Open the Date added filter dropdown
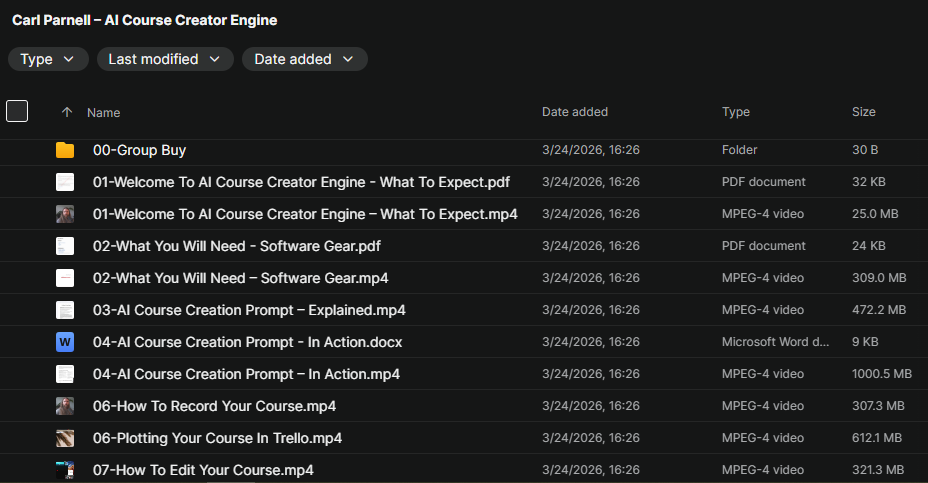 click(305, 59)
